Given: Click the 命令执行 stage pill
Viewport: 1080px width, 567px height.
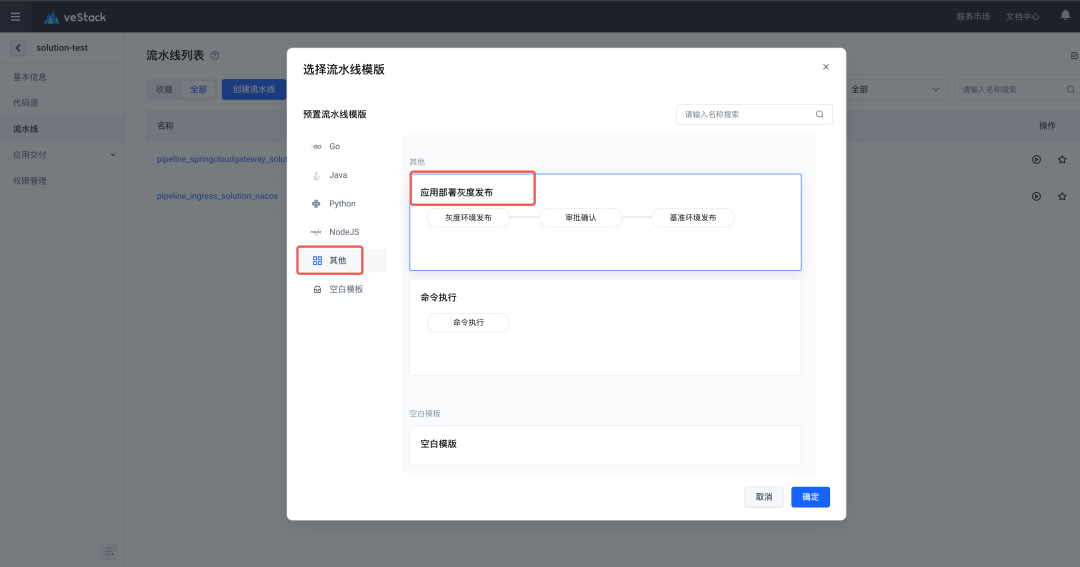Looking at the screenshot, I should click(x=468, y=322).
